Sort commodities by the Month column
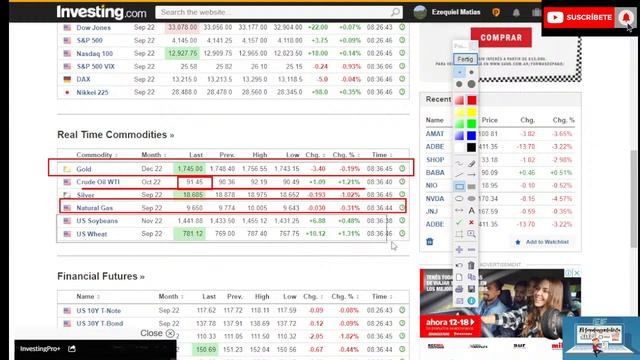The image size is (640, 360). [153, 155]
